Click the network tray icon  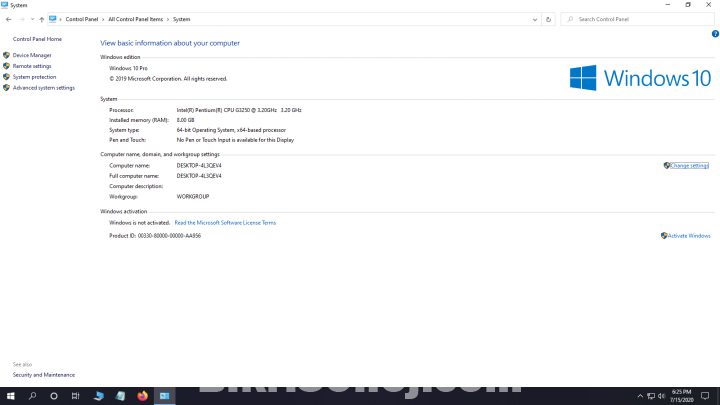point(651,396)
